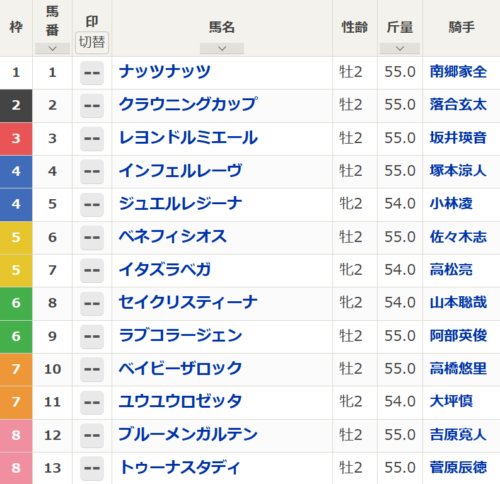View jockey 菅原辰徳 profile
The image size is (500, 484).
(458, 467)
